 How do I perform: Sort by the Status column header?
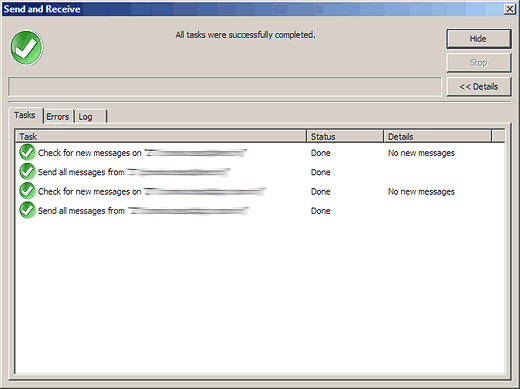pos(345,136)
